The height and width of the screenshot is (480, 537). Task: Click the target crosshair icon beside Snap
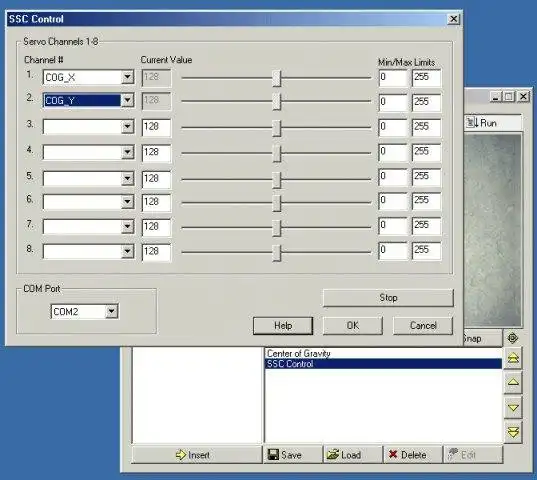click(x=512, y=339)
